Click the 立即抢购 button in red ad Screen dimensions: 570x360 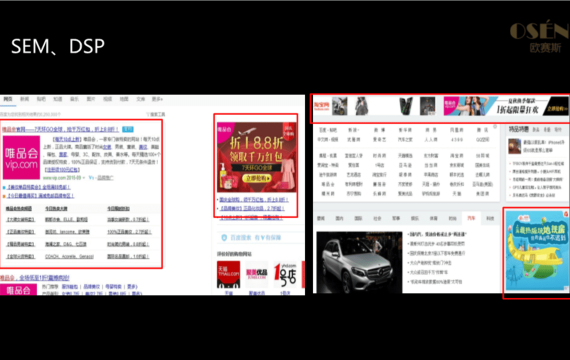tap(257, 178)
